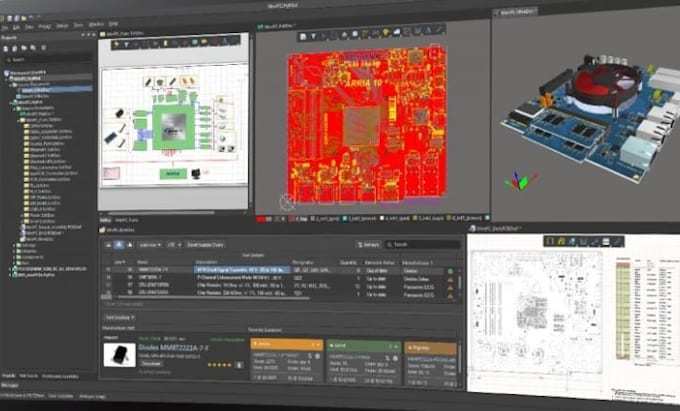The width and height of the screenshot is (680, 411).
Task: Collapse the first Source Documents folder
Action: pos(11,84)
